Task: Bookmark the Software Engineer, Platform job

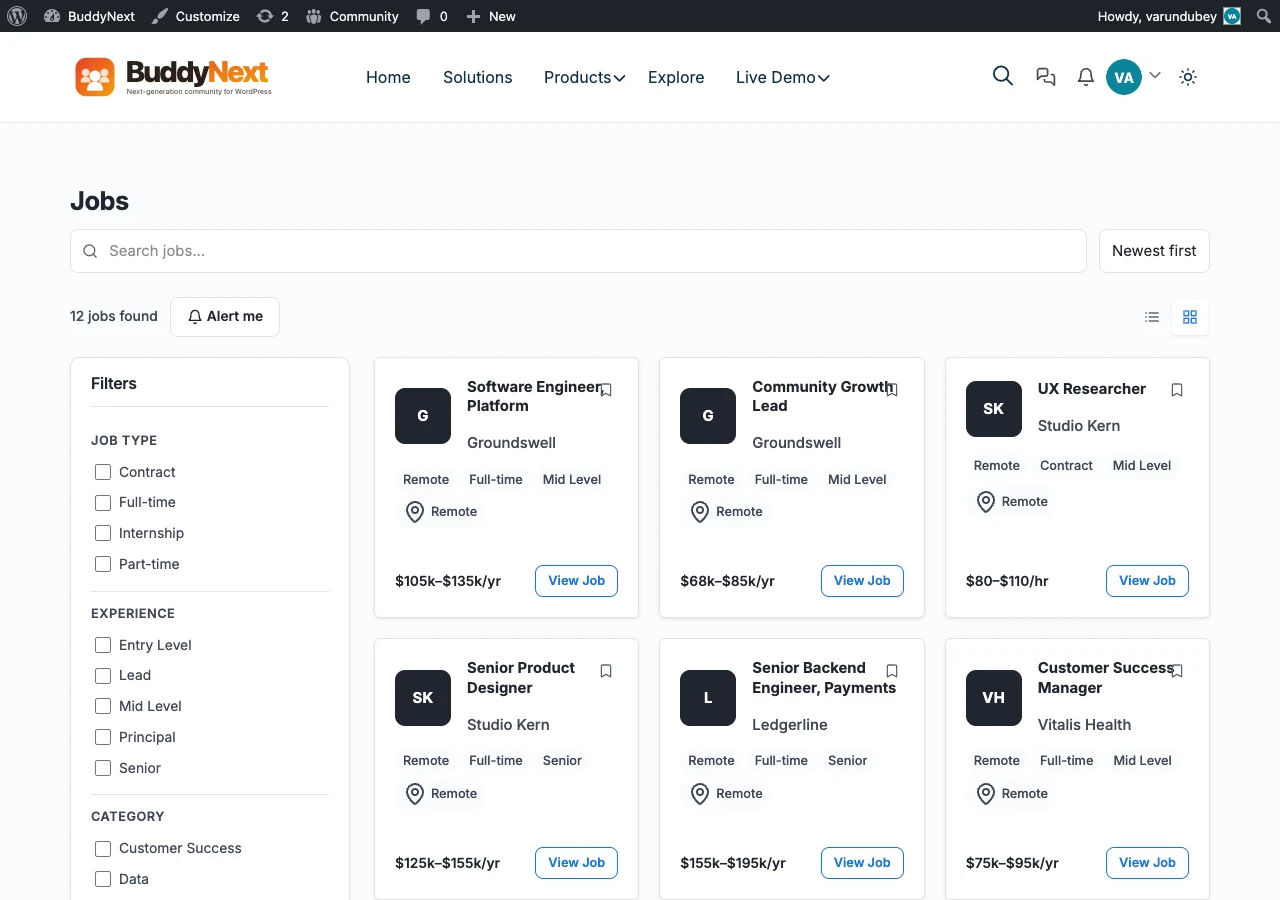Action: pos(606,390)
